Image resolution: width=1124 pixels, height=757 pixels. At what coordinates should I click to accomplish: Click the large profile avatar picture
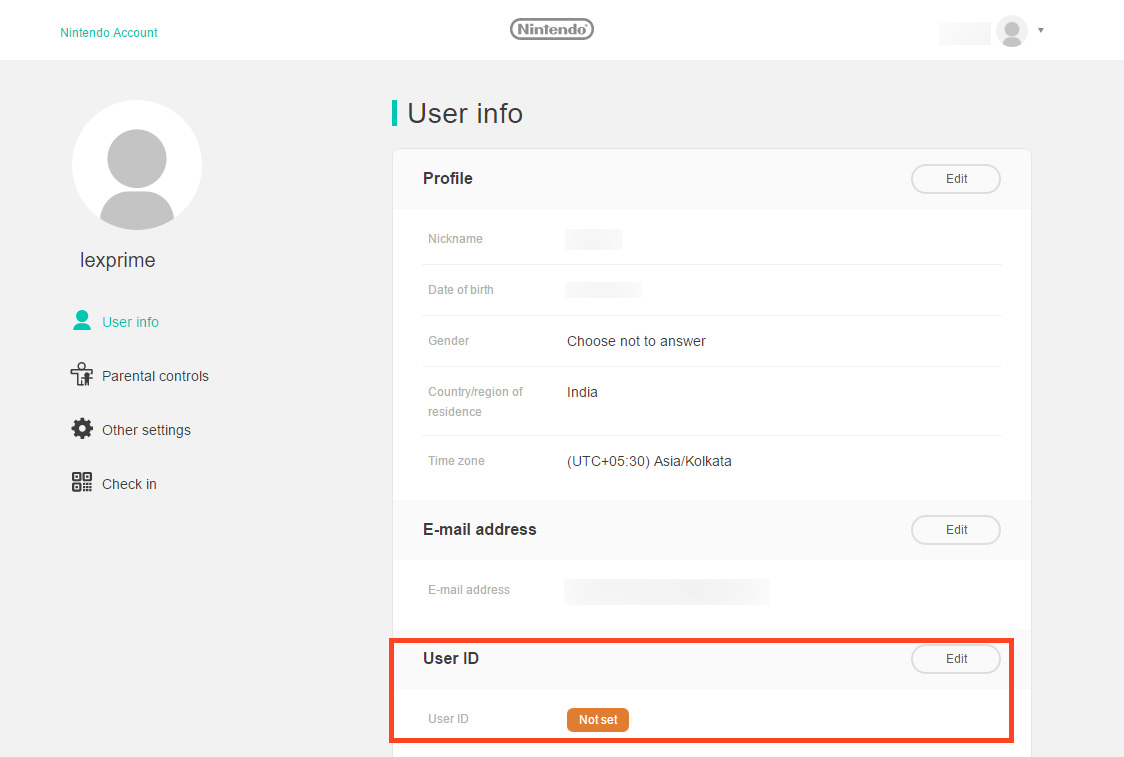click(137, 165)
